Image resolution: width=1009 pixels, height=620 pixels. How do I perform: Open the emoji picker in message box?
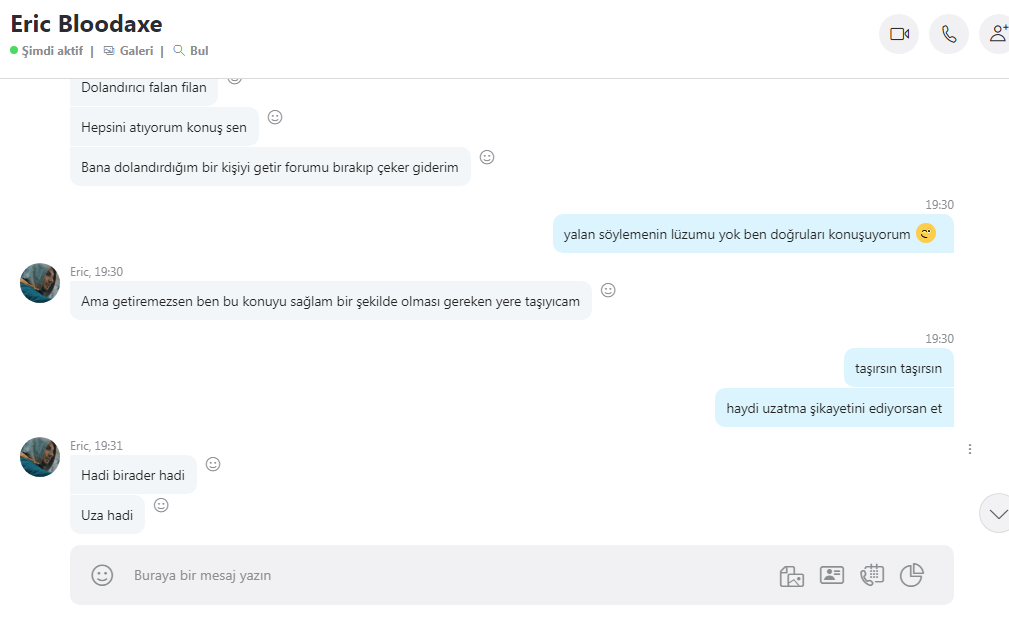102,575
